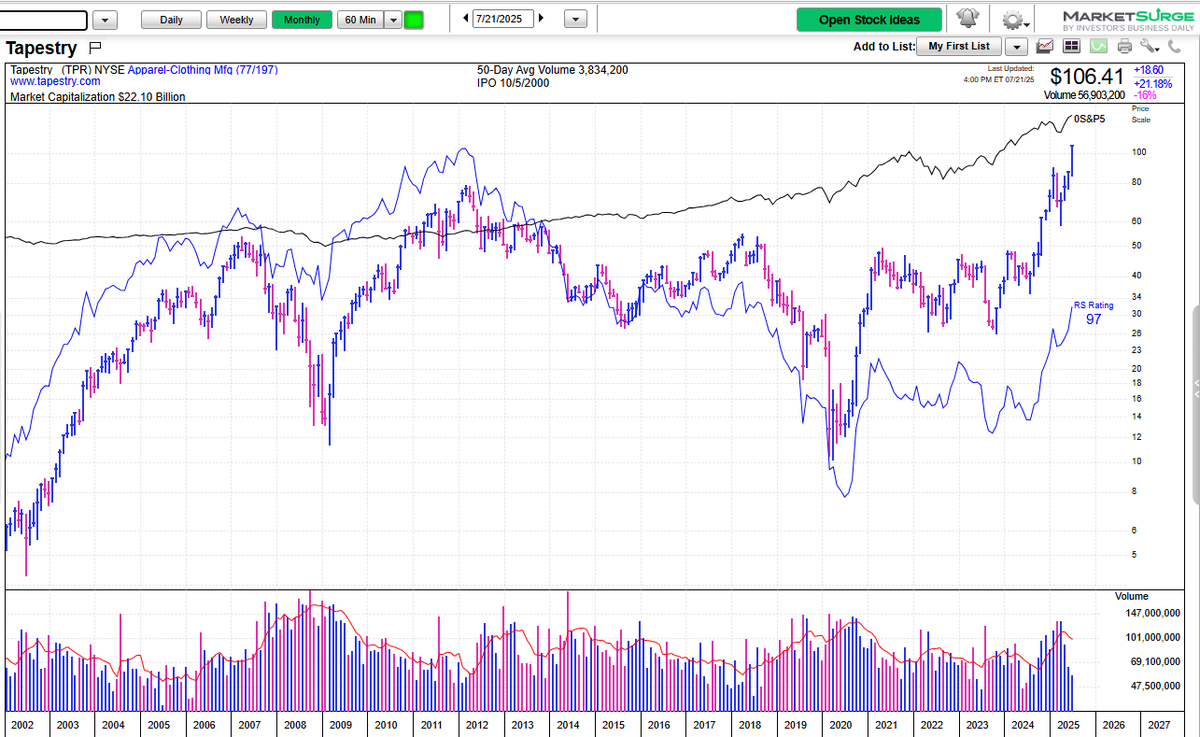
Task: Select the Monthly timeframe button
Action: (302, 20)
